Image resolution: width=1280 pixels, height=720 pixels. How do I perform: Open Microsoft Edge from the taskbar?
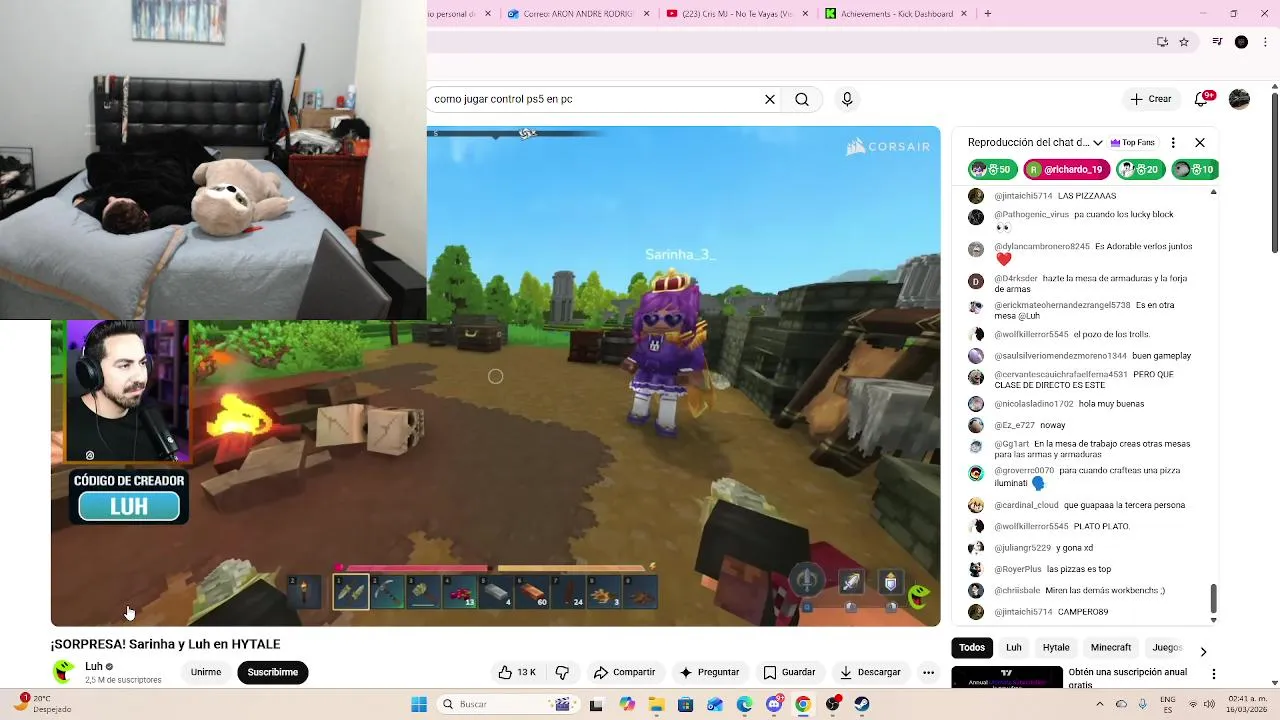(744, 704)
